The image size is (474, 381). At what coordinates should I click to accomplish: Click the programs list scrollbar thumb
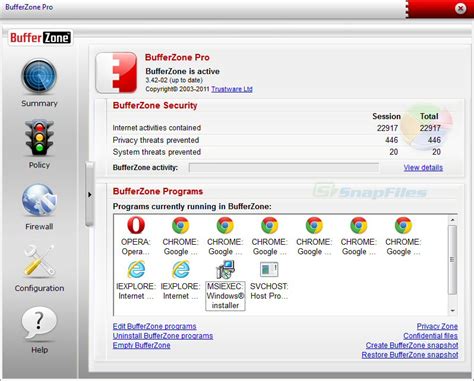tap(452, 260)
